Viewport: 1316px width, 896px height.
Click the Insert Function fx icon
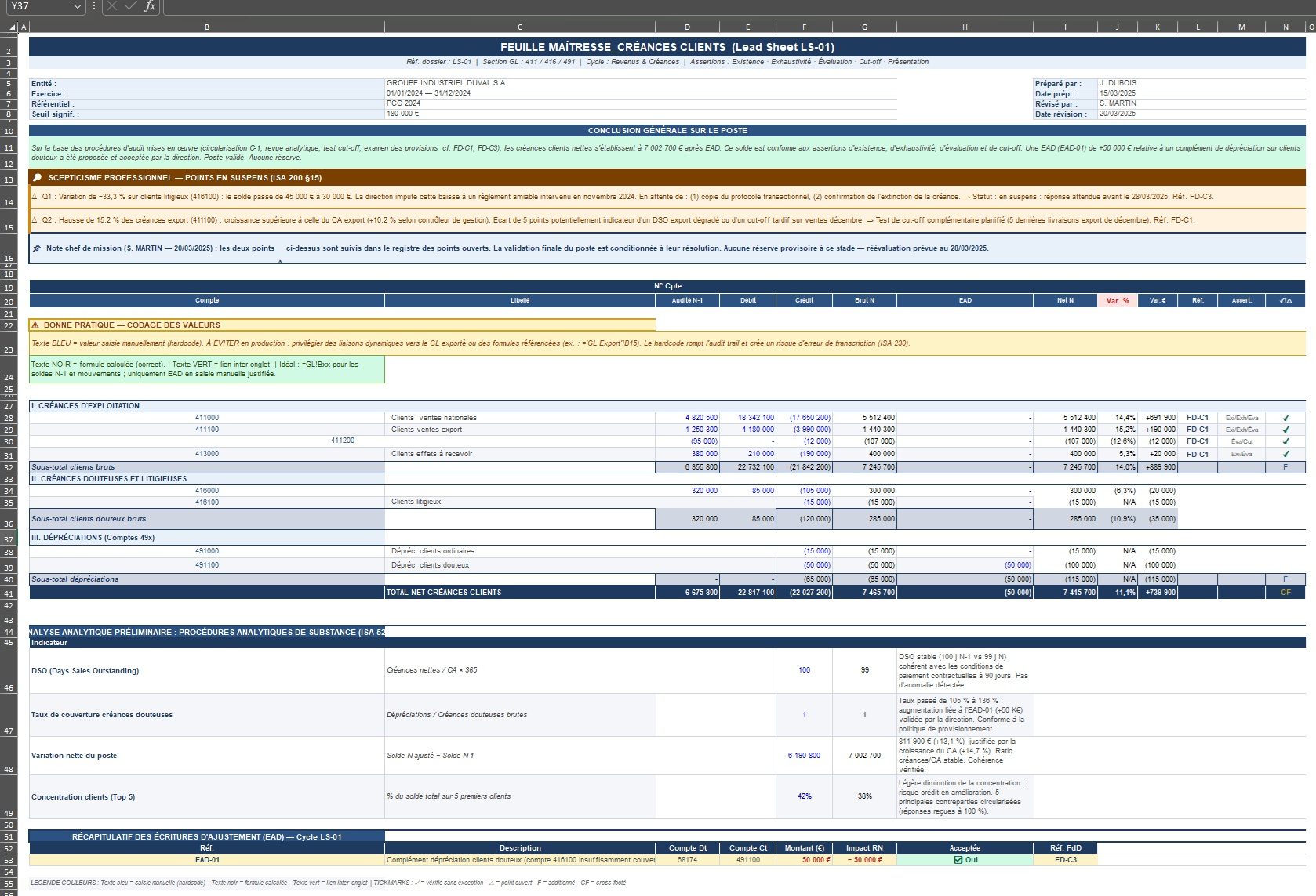[x=150, y=6]
